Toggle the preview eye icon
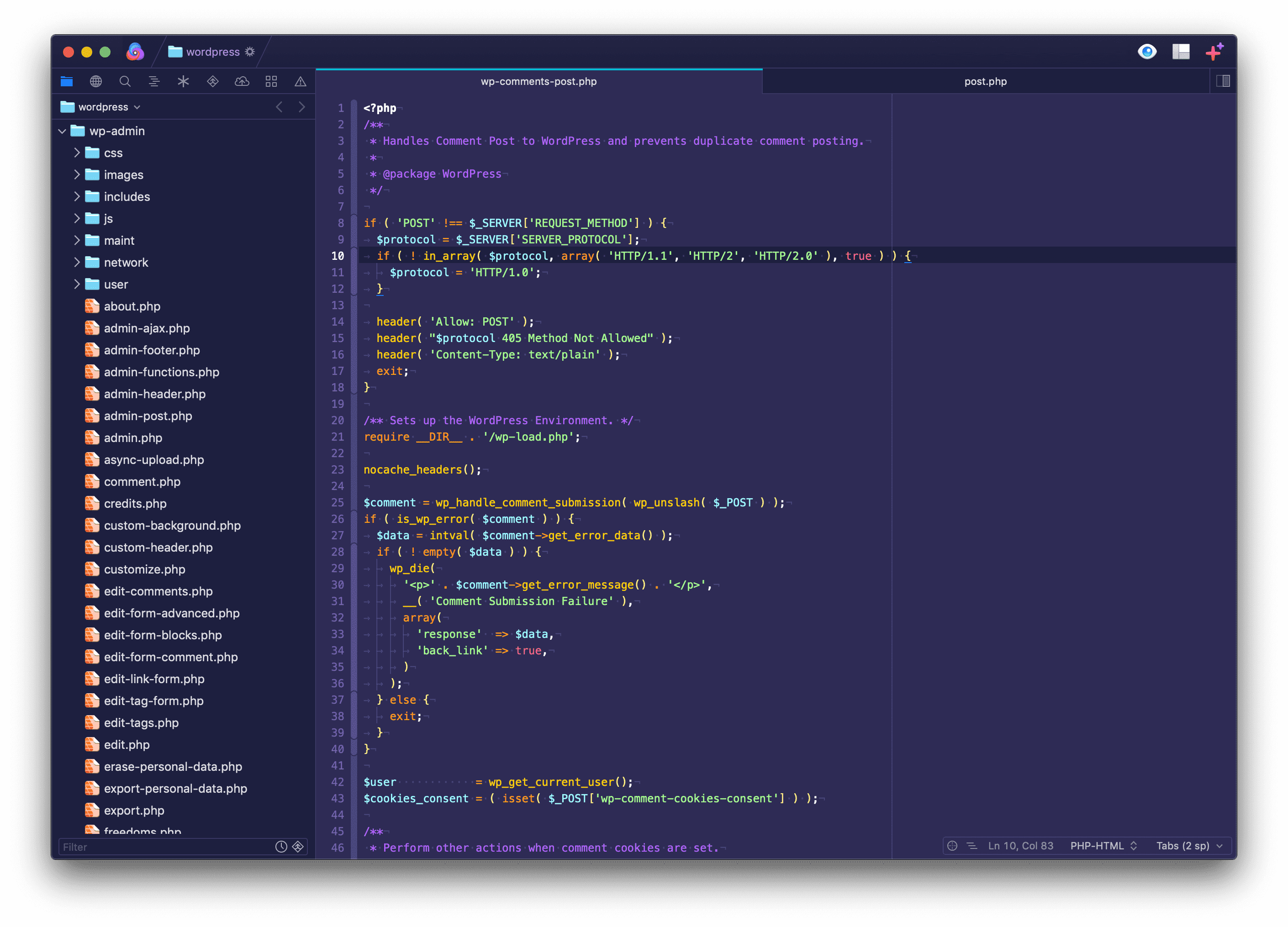The height and width of the screenshot is (927, 1288). pos(1146,52)
